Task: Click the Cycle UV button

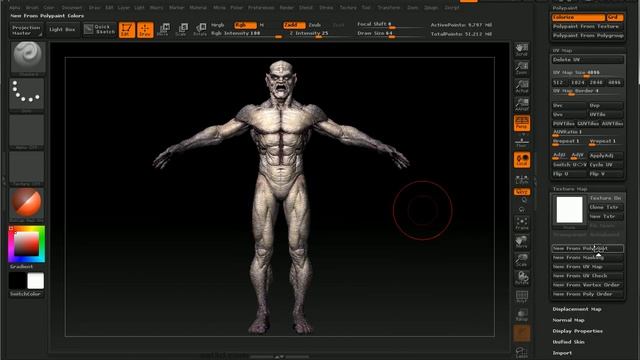Action: [606, 165]
